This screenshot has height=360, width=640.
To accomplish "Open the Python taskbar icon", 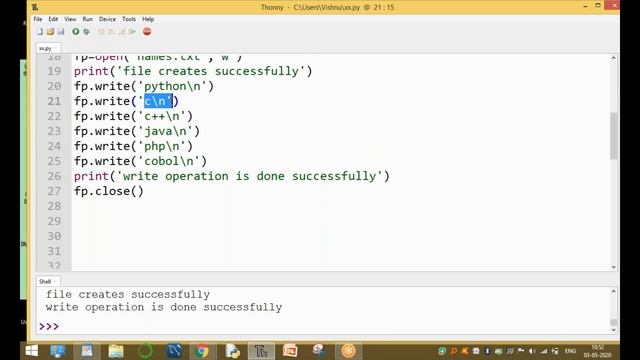I will [232, 351].
